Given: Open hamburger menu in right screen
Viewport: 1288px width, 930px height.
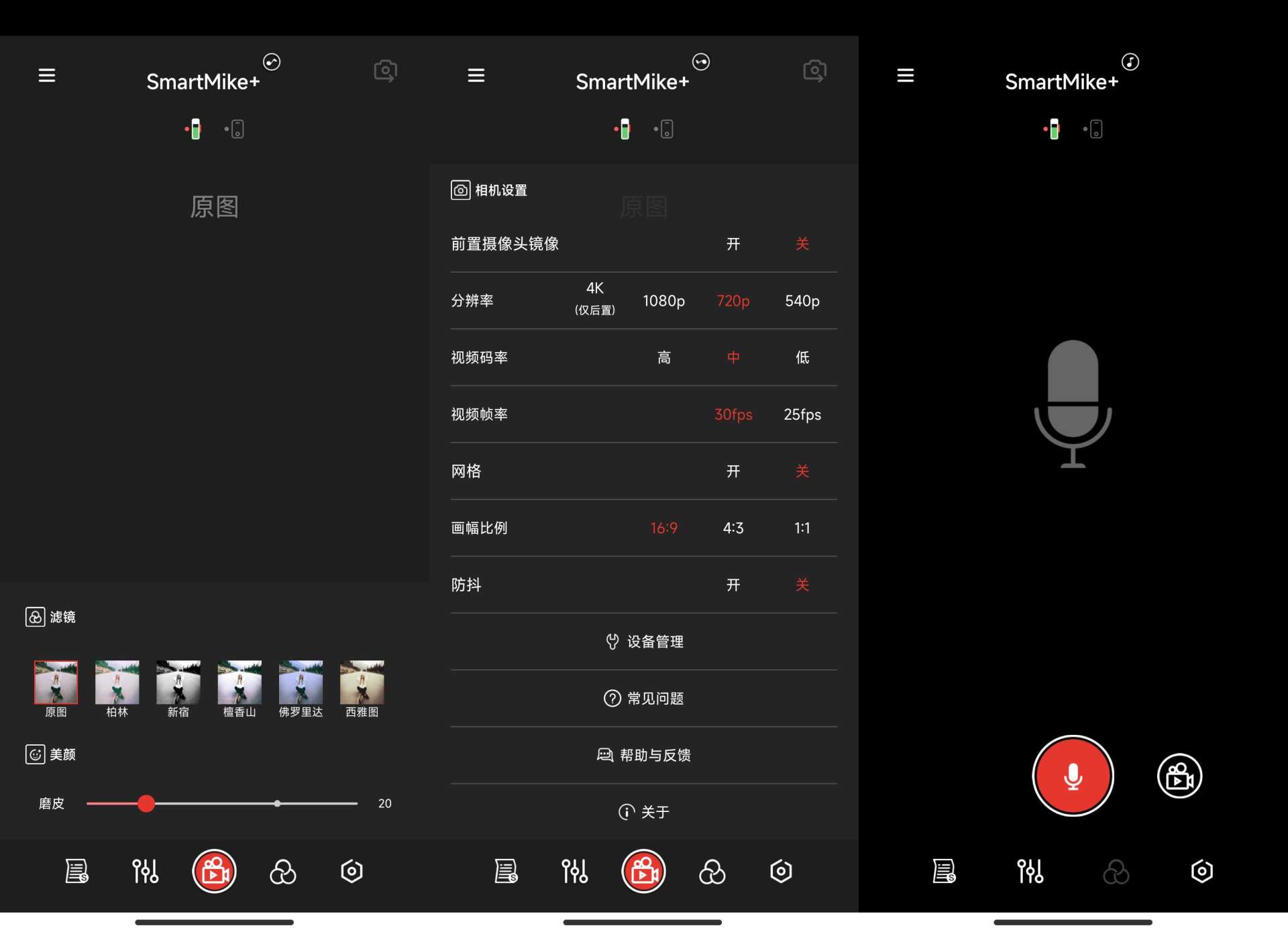Looking at the screenshot, I should [906, 75].
